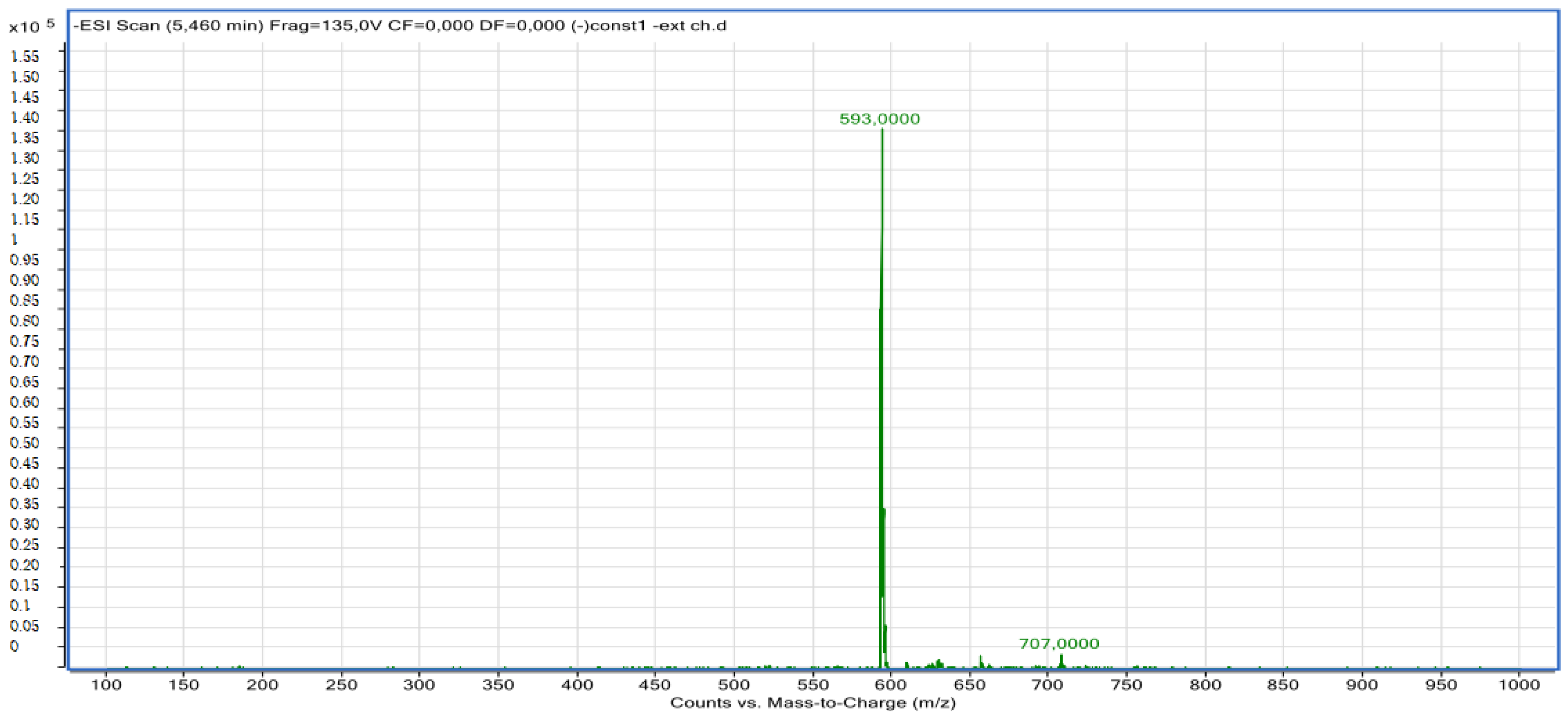The image size is (1568, 718).
Task: Click the 250 tick on m/z axis
Action: (x=342, y=685)
